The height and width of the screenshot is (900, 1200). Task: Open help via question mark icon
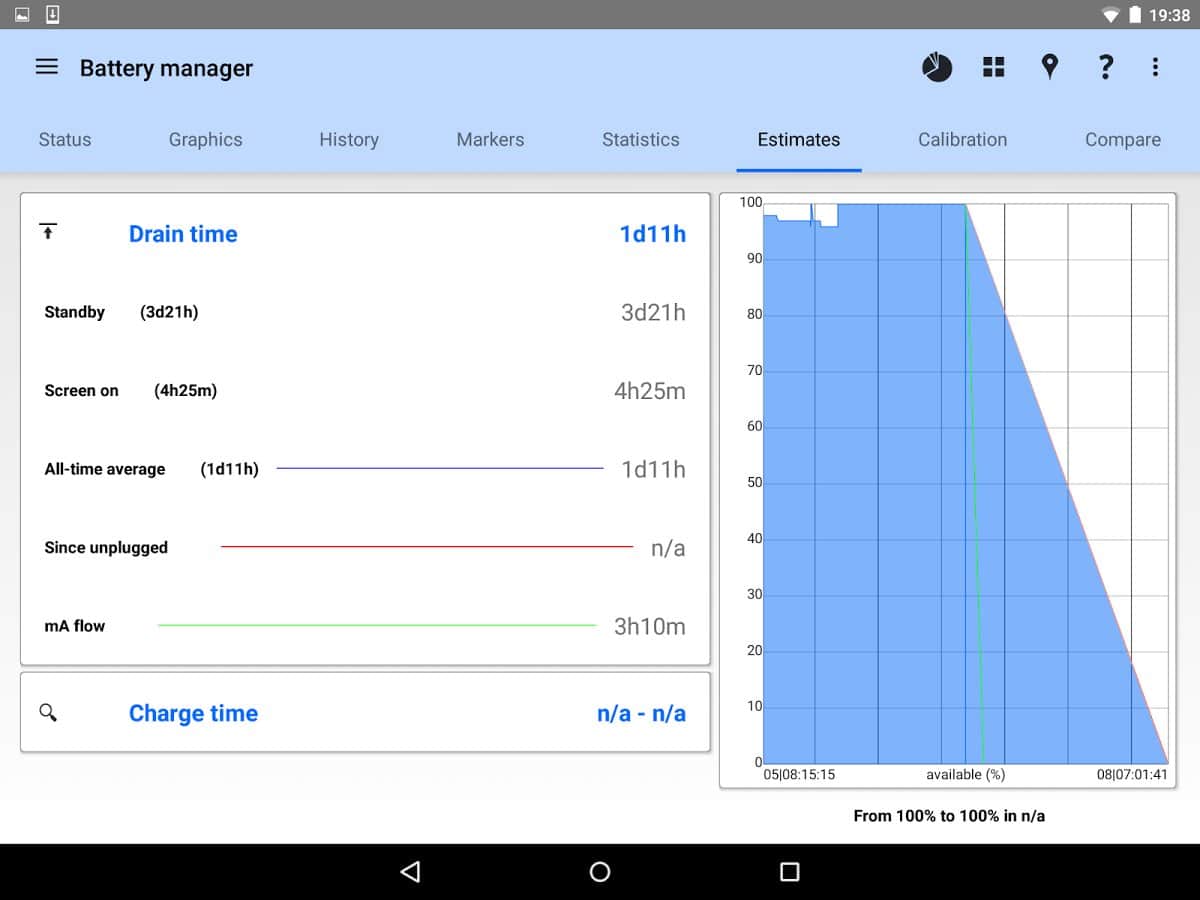point(1105,67)
